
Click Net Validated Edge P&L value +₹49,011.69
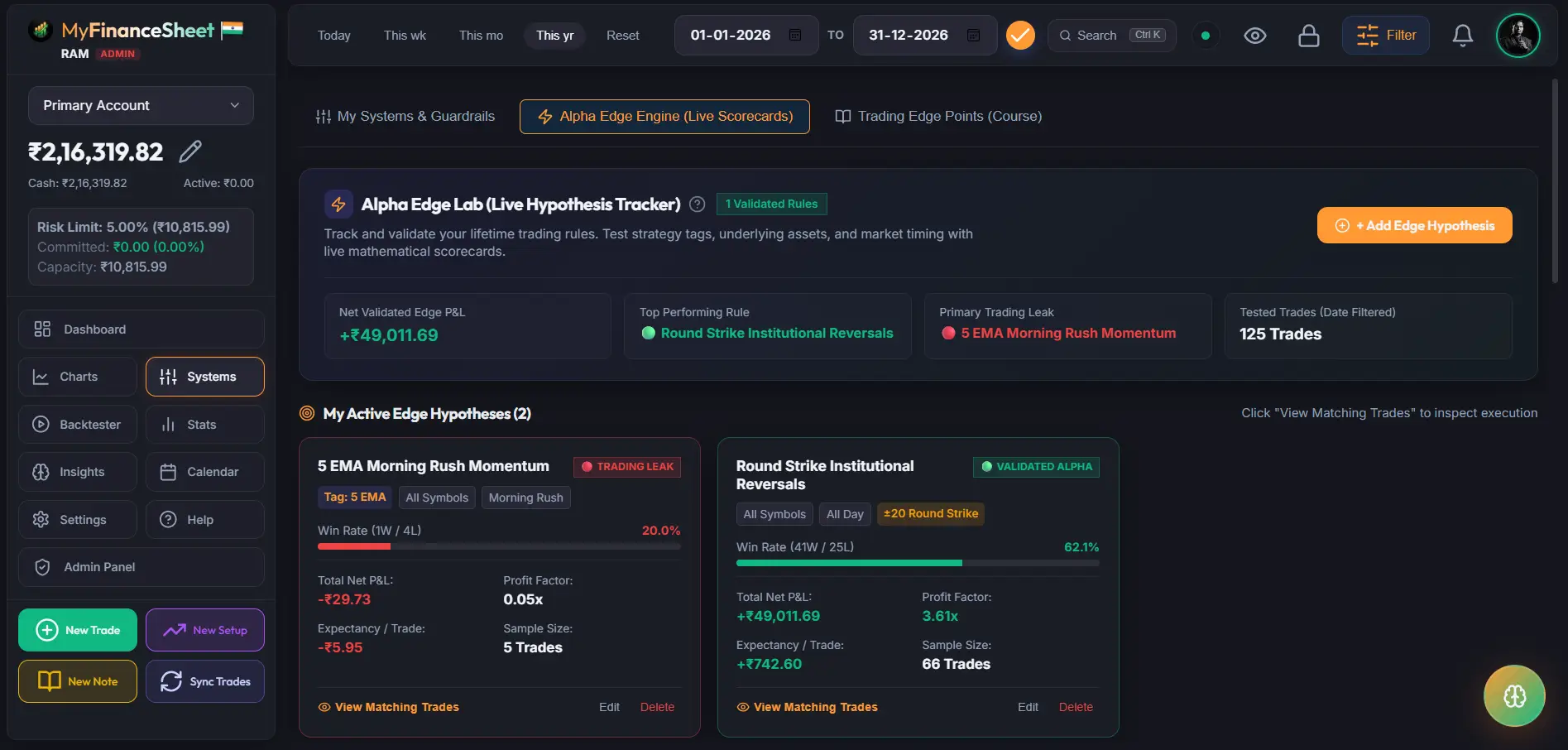click(389, 335)
